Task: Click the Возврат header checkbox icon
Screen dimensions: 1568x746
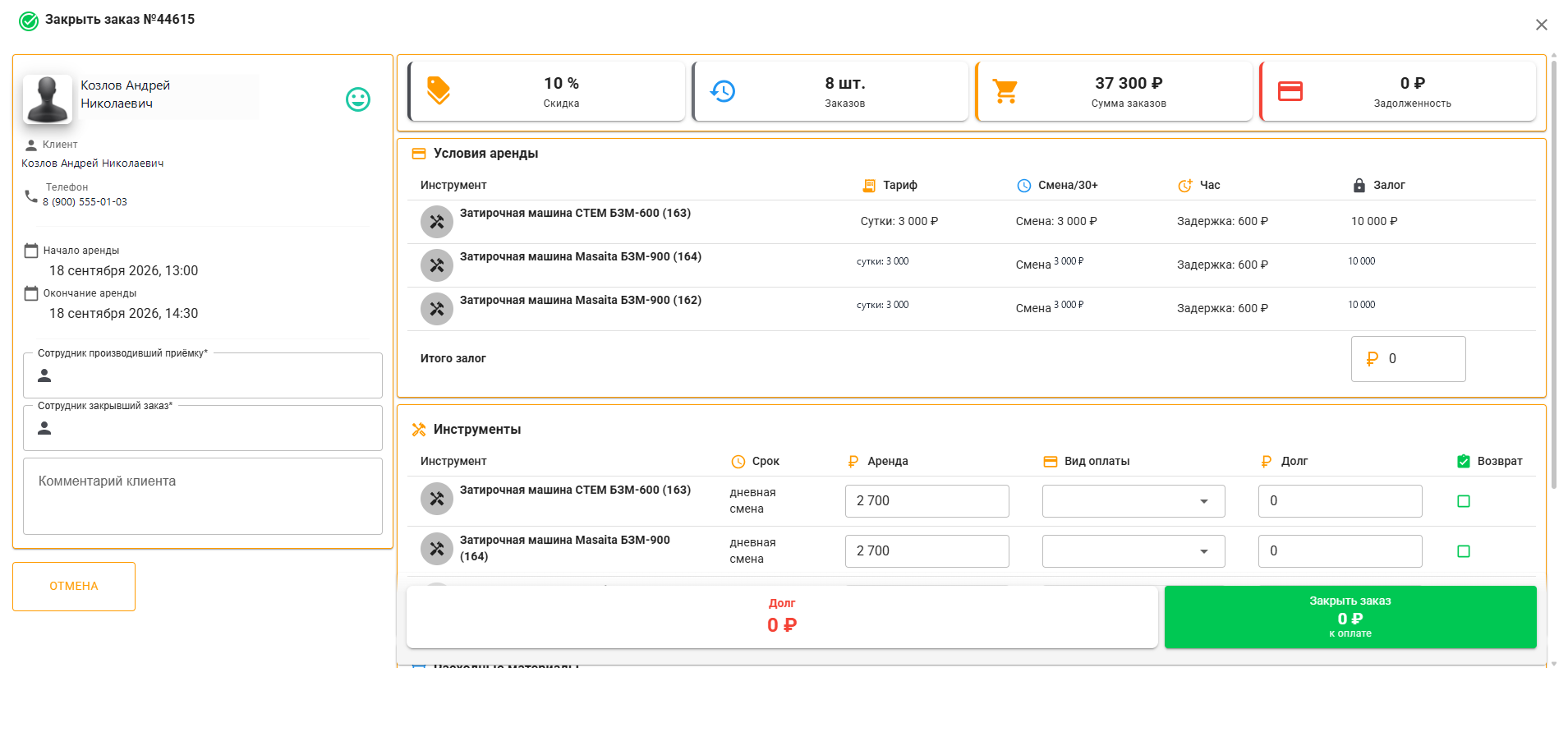Action: tap(1464, 462)
